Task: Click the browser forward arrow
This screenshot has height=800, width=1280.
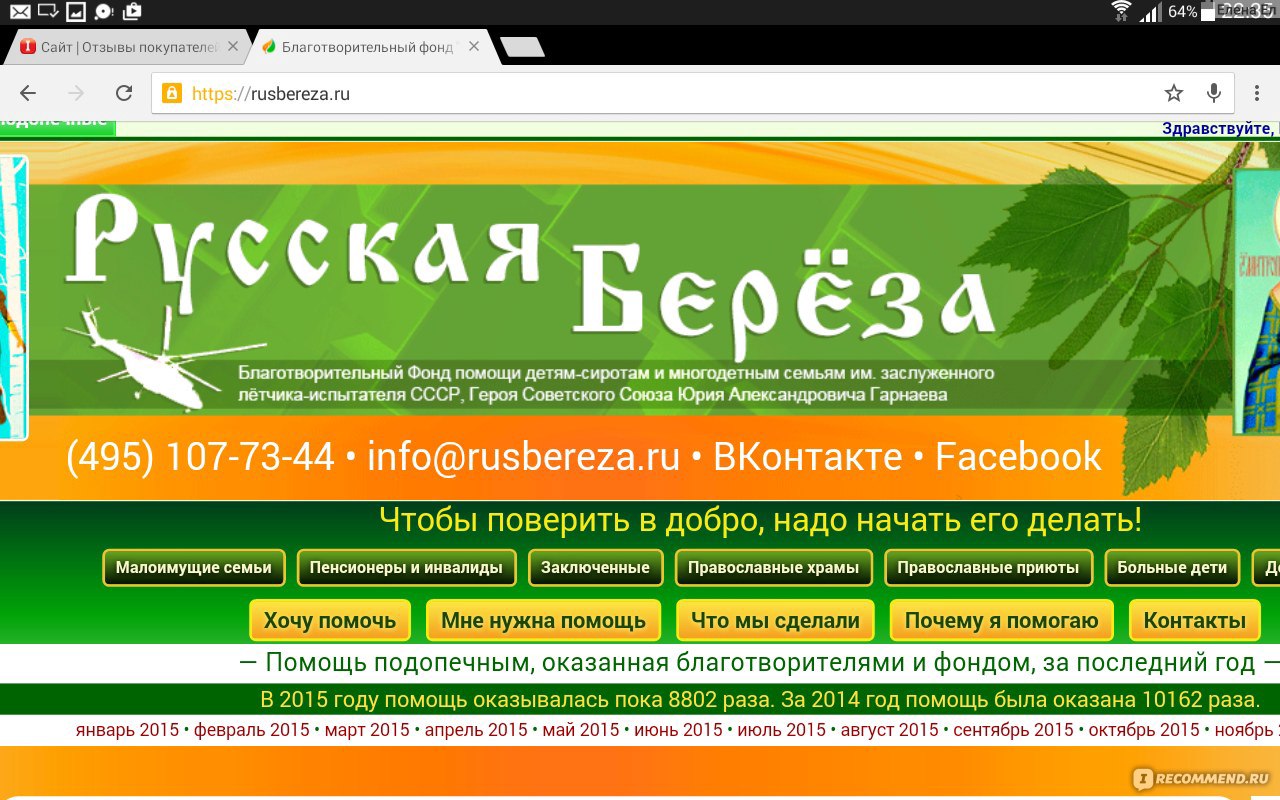Action: pyautogui.click(x=76, y=93)
